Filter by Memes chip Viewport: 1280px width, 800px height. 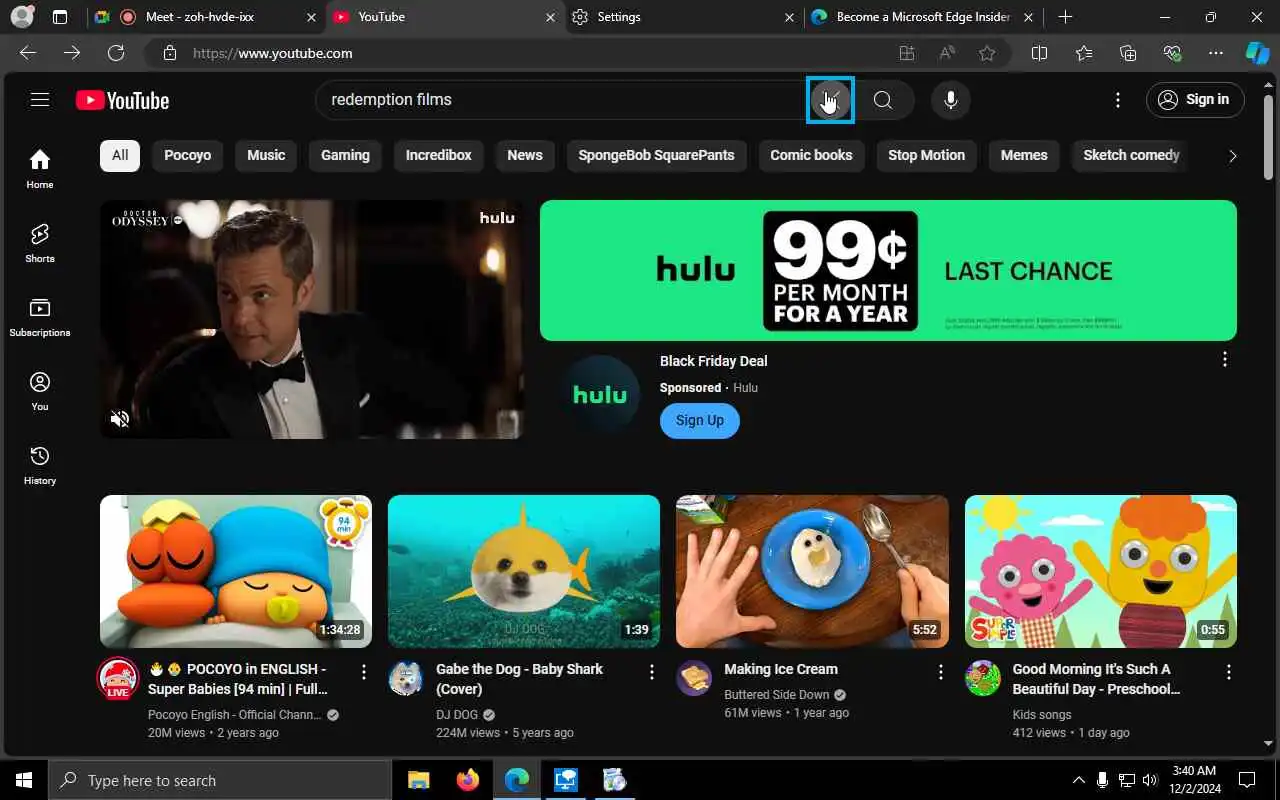pos(1024,155)
